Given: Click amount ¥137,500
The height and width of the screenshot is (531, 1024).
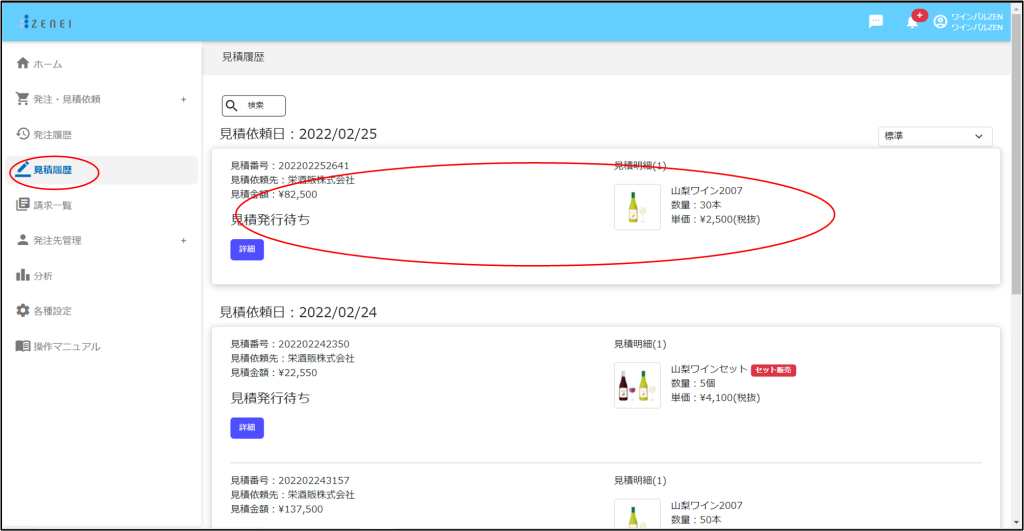Looking at the screenshot, I should pos(300,509).
